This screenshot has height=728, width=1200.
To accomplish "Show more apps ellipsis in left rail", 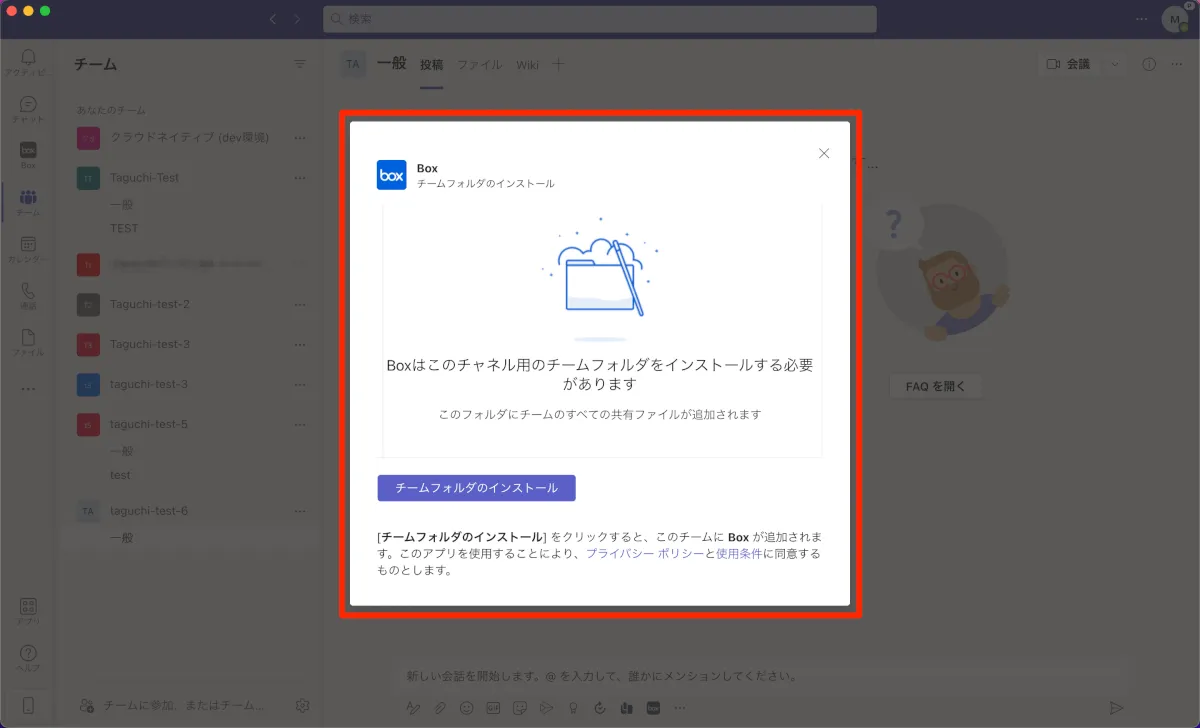I will pyautogui.click(x=28, y=389).
